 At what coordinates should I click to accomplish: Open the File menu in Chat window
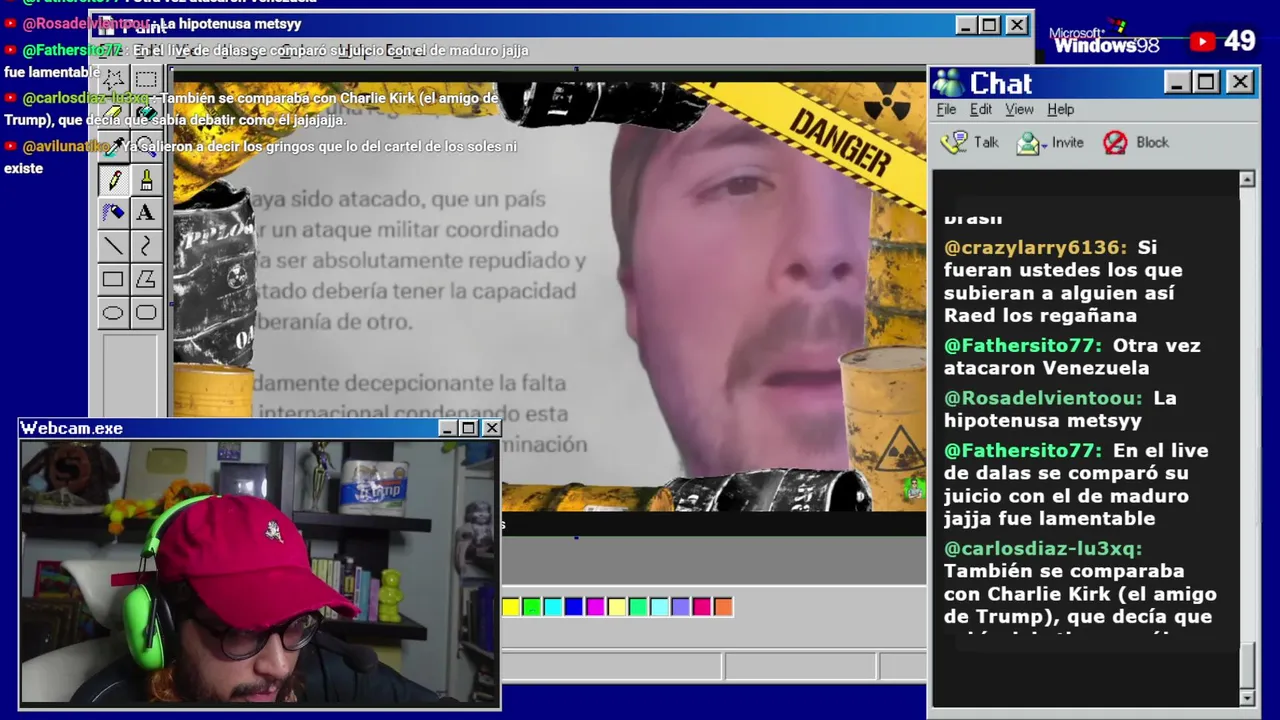coord(946,109)
